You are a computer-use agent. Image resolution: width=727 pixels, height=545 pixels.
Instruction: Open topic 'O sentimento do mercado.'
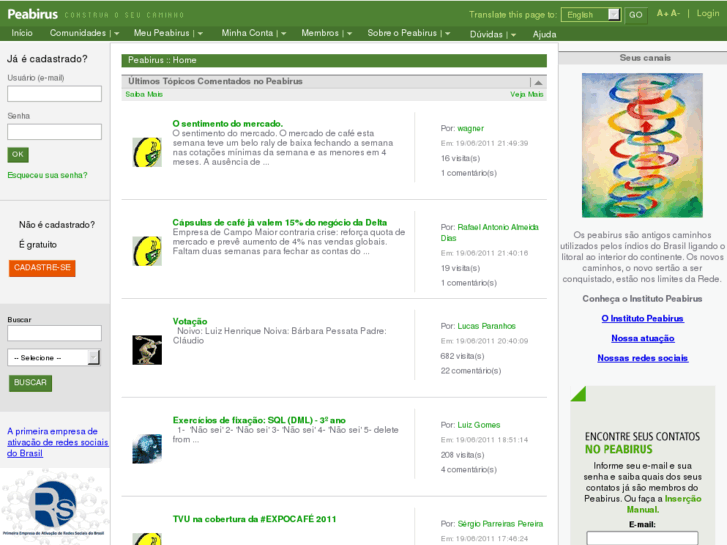(x=228, y=123)
